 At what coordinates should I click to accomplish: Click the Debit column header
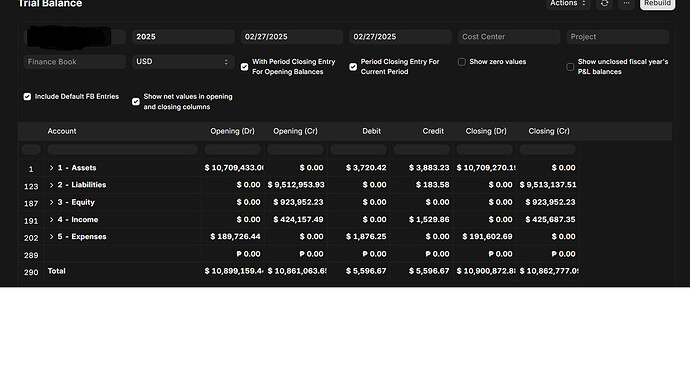371,131
